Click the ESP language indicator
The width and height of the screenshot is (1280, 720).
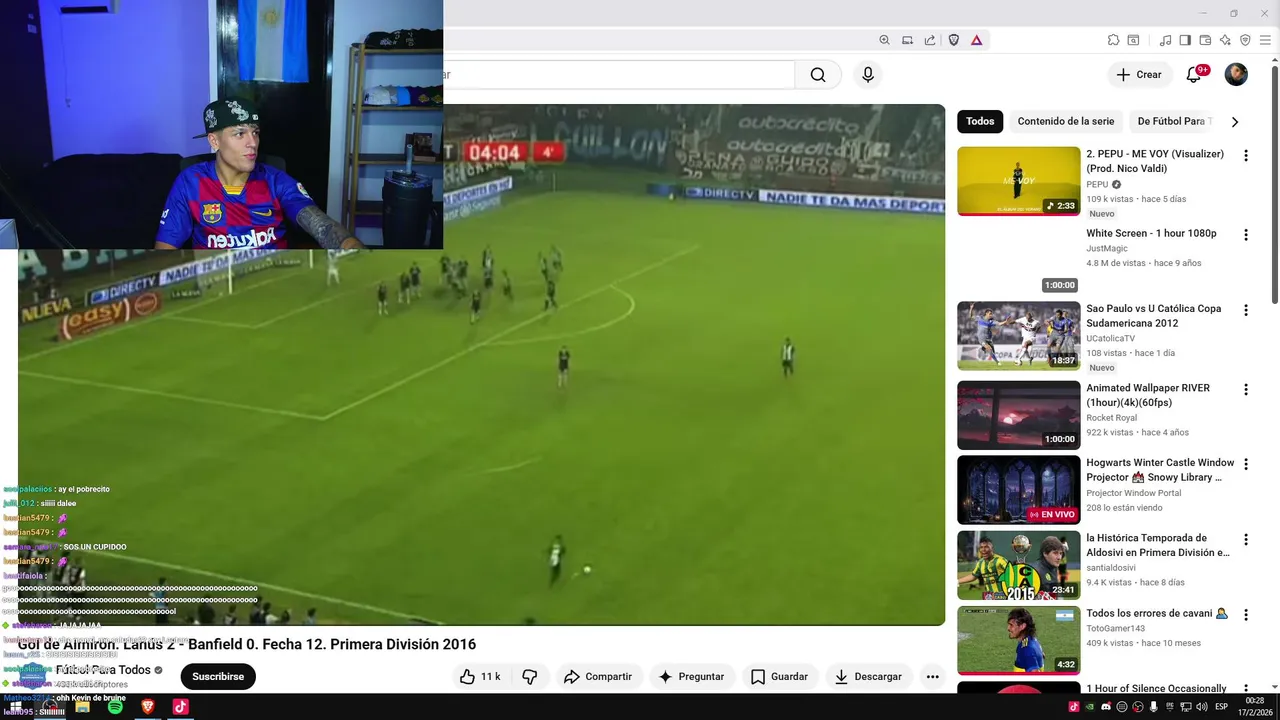1222,707
